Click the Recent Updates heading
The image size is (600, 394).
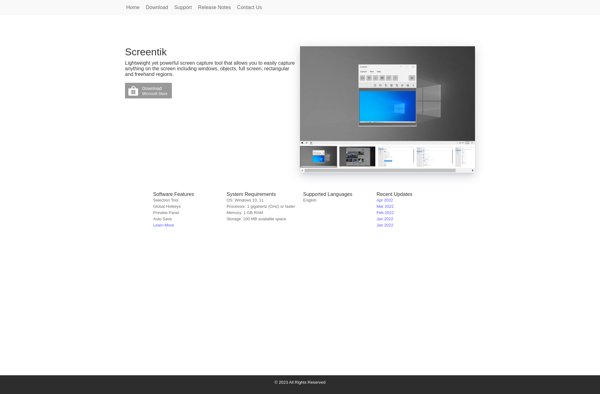pyautogui.click(x=394, y=194)
